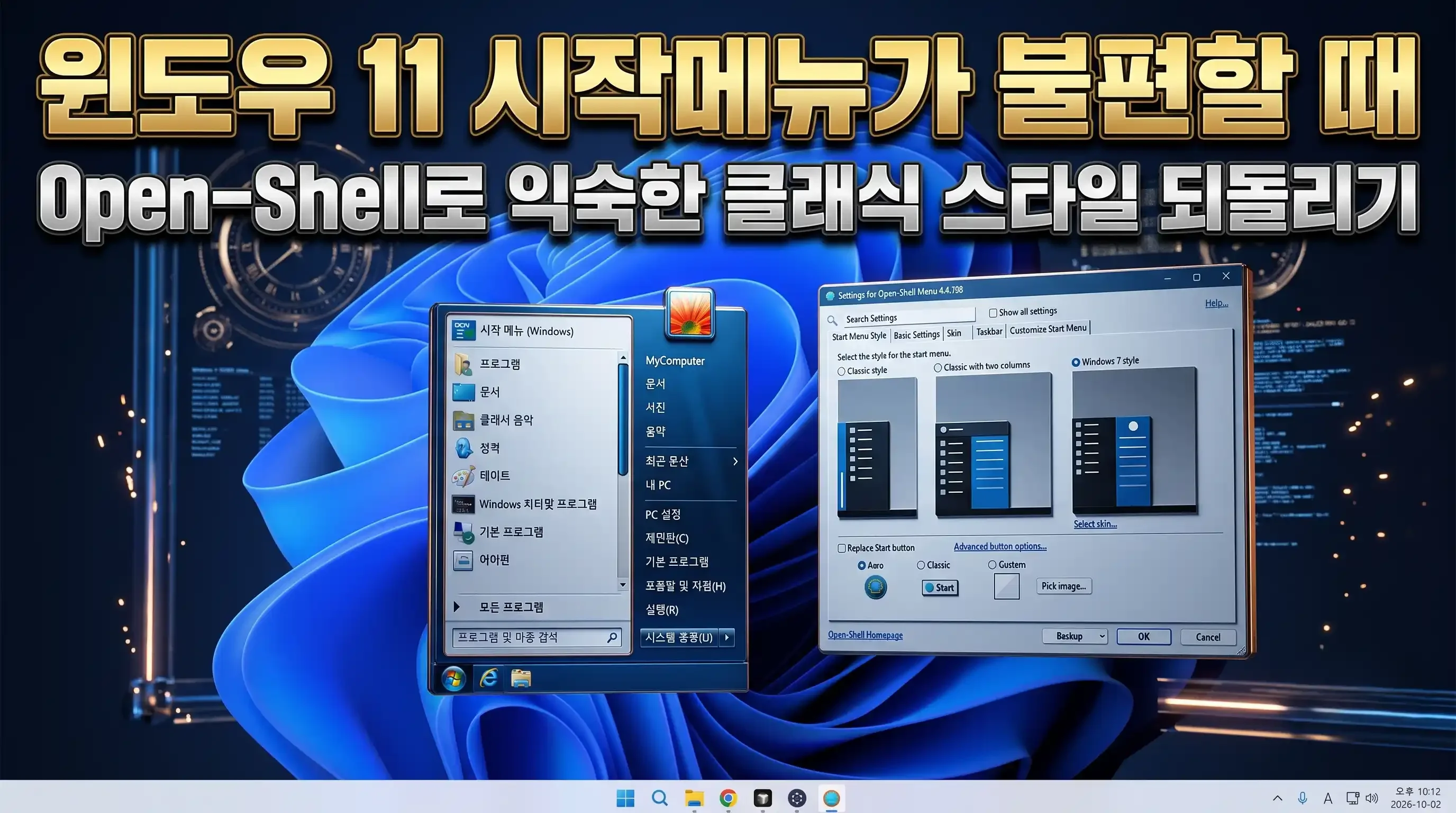This screenshot has width=1456, height=813.
Task: Open Internet Explorer icon in classic taskbar
Action: 489,678
